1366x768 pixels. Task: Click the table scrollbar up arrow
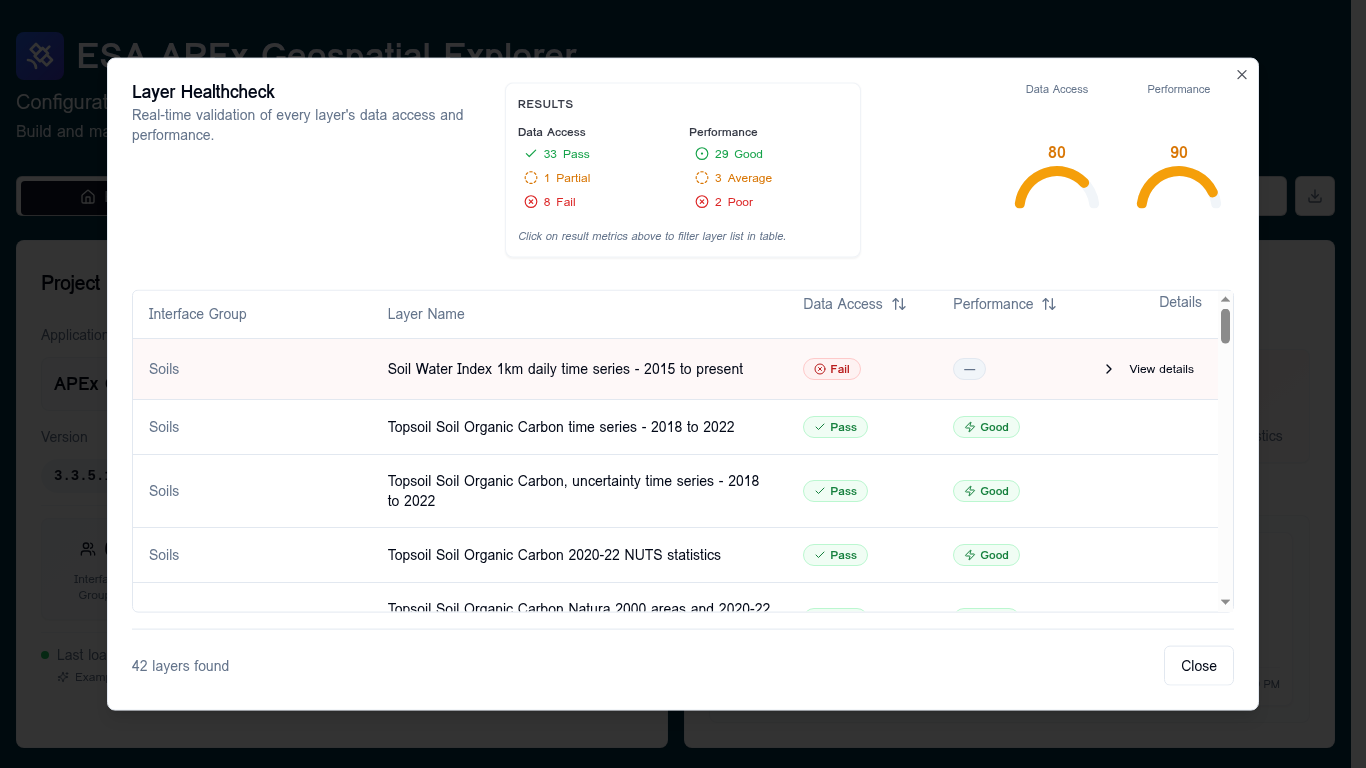point(1225,299)
